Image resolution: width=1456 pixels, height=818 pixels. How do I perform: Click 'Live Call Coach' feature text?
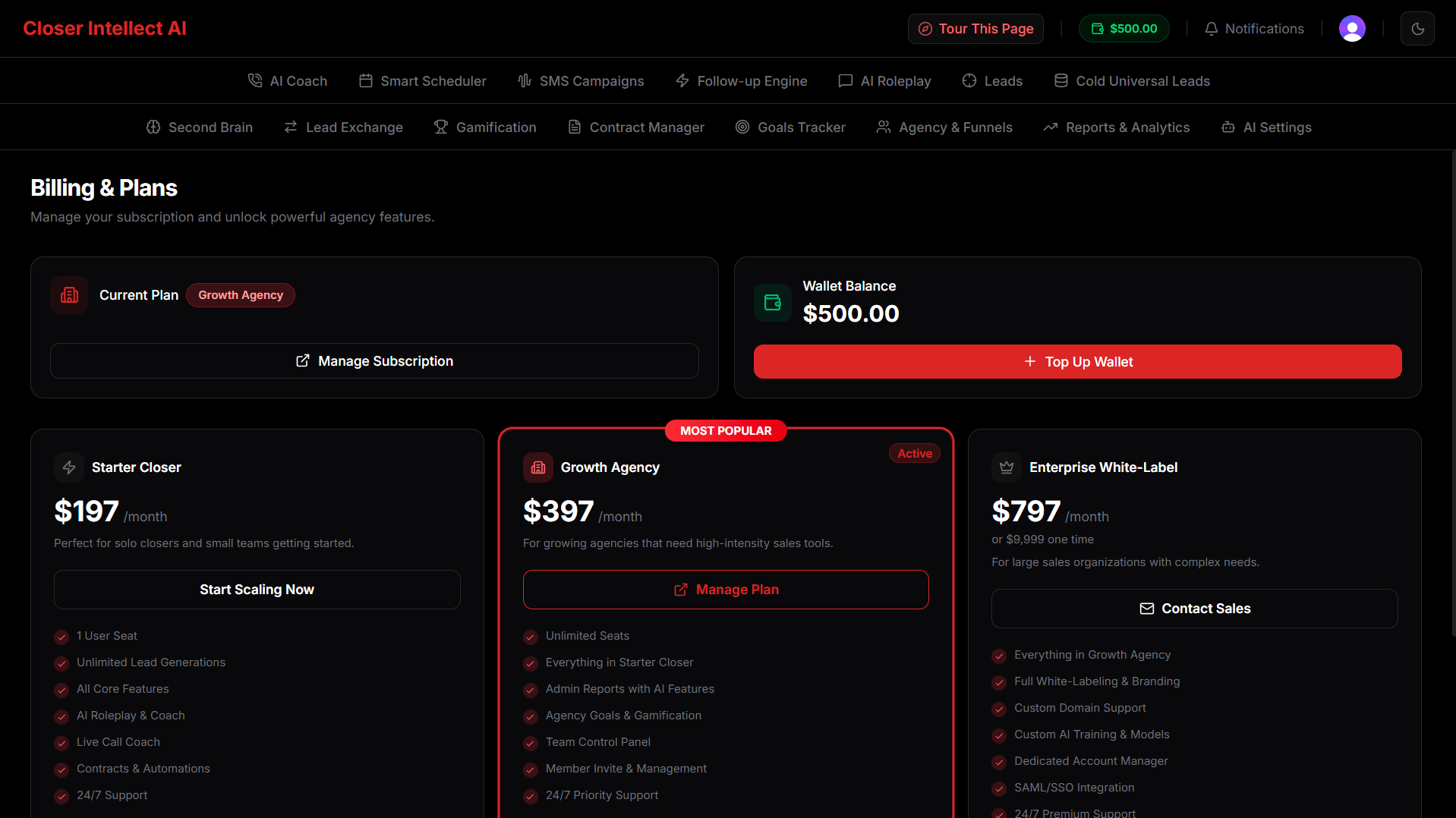tap(118, 742)
